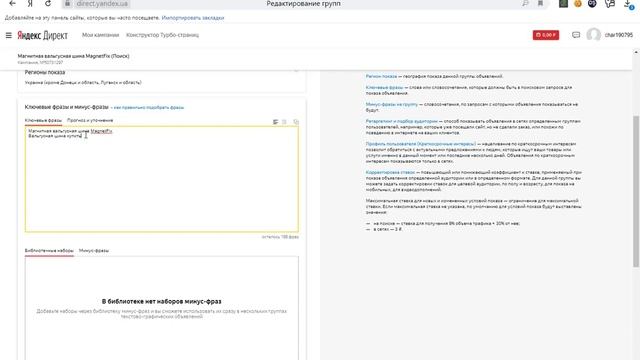Click the copy phrases icon above keyword field
640x360 pixels.
[x=296, y=122]
